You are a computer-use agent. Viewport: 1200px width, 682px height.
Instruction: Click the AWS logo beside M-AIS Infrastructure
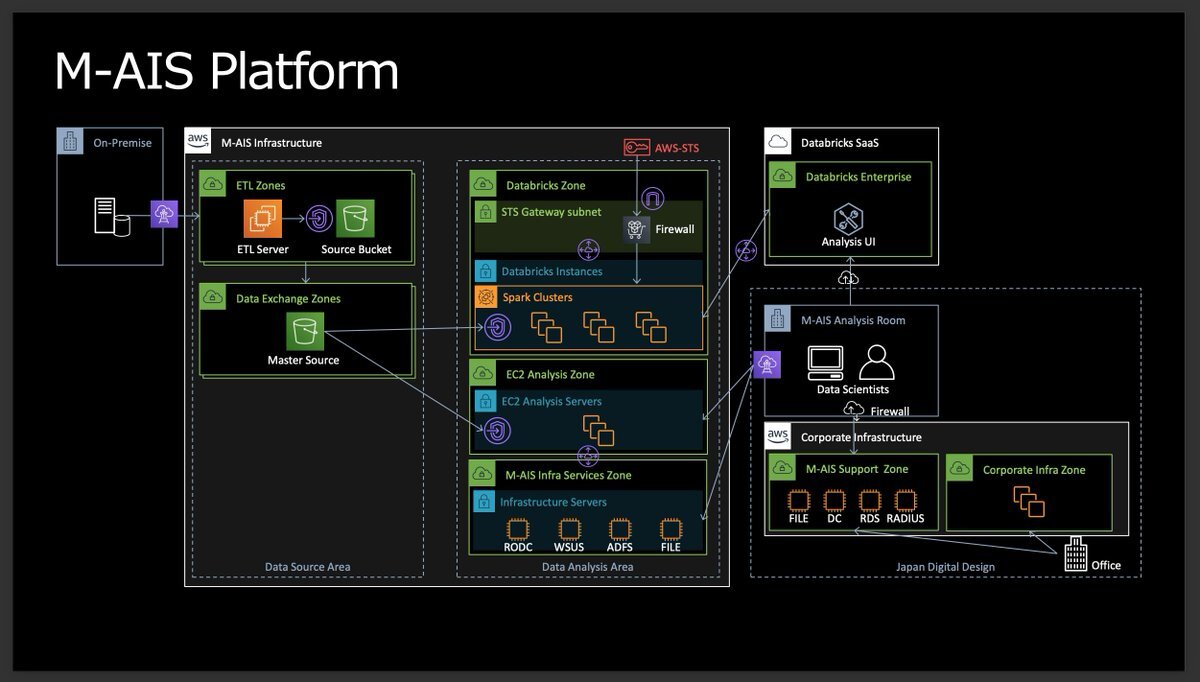[x=198, y=141]
